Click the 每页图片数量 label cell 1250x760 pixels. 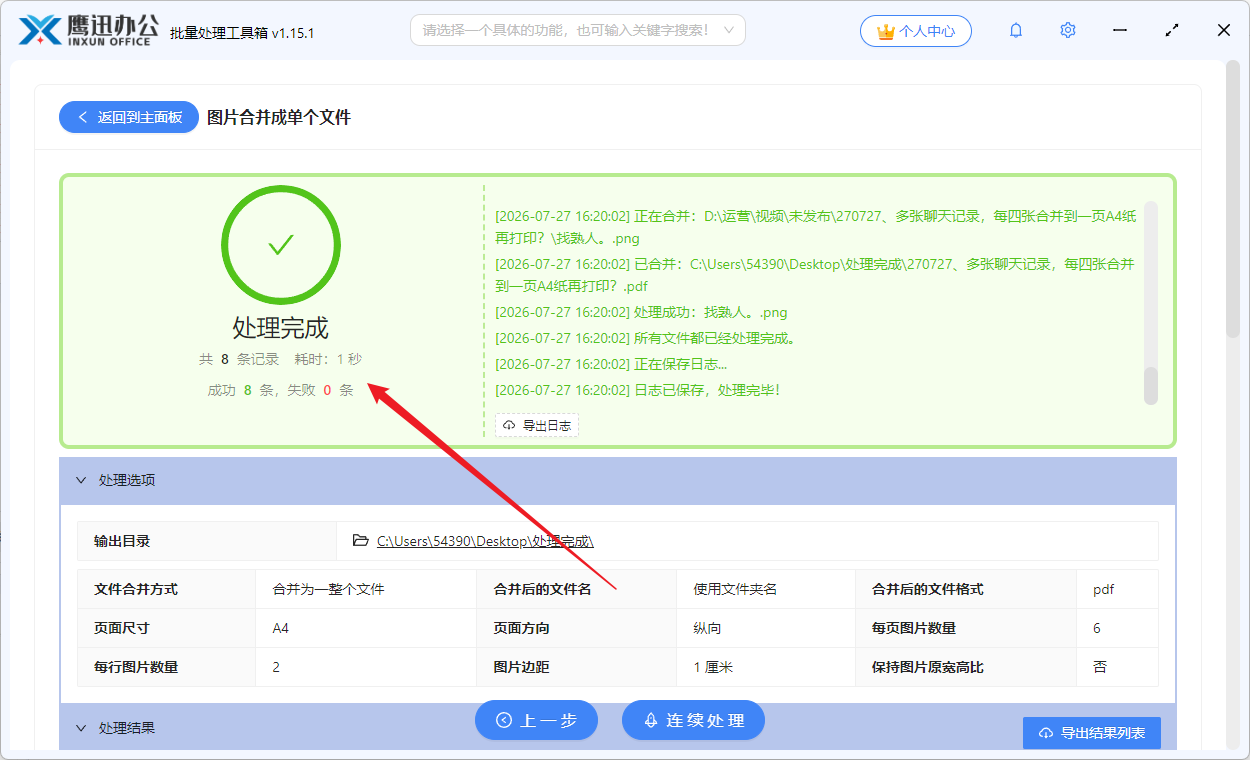tap(966, 628)
